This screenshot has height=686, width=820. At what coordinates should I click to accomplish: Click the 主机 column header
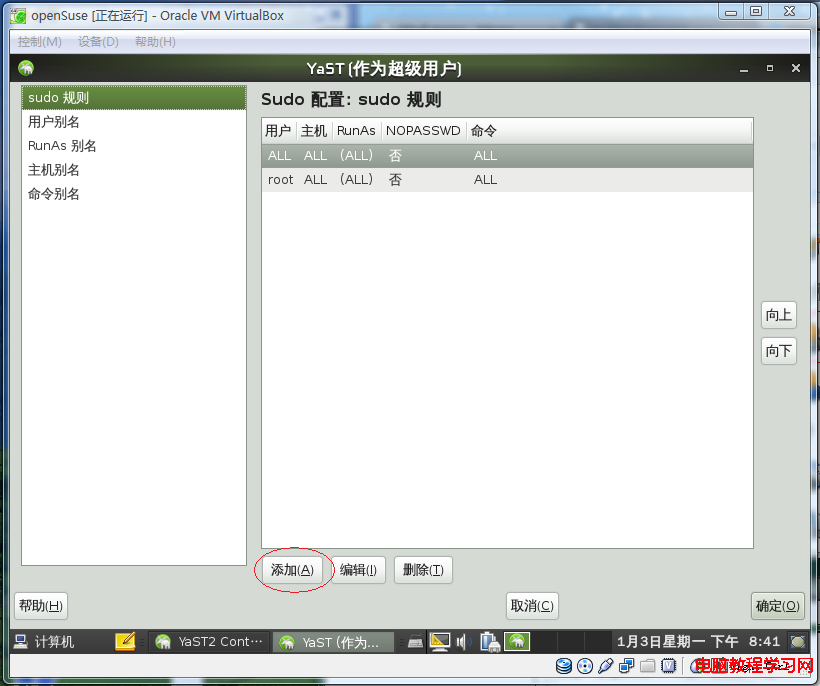pyautogui.click(x=314, y=131)
